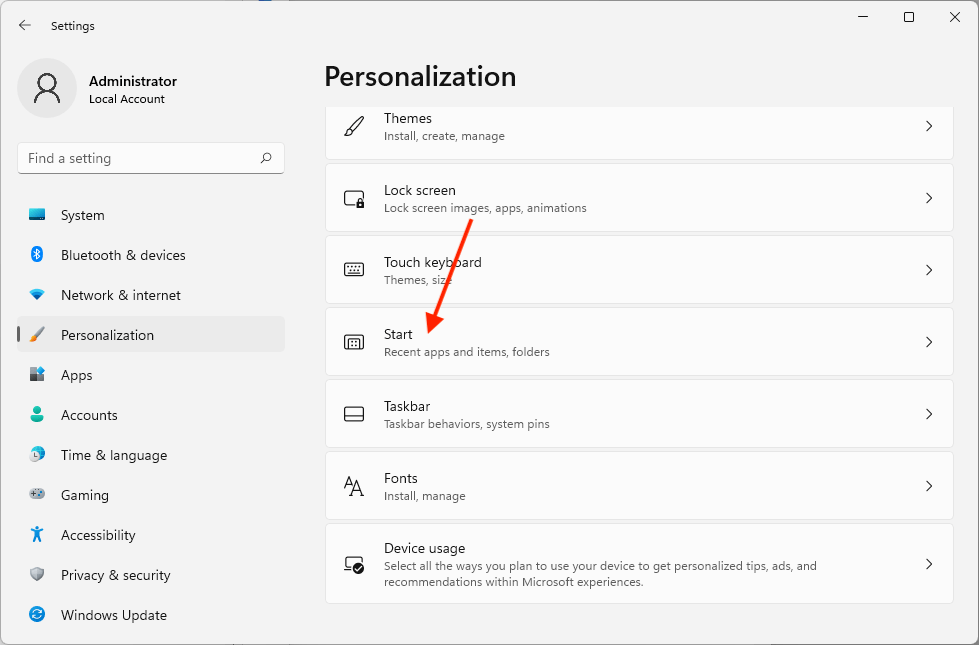Click 'Taskbar behaviors, system pins' description
Image resolution: width=979 pixels, height=645 pixels.
tap(466, 423)
